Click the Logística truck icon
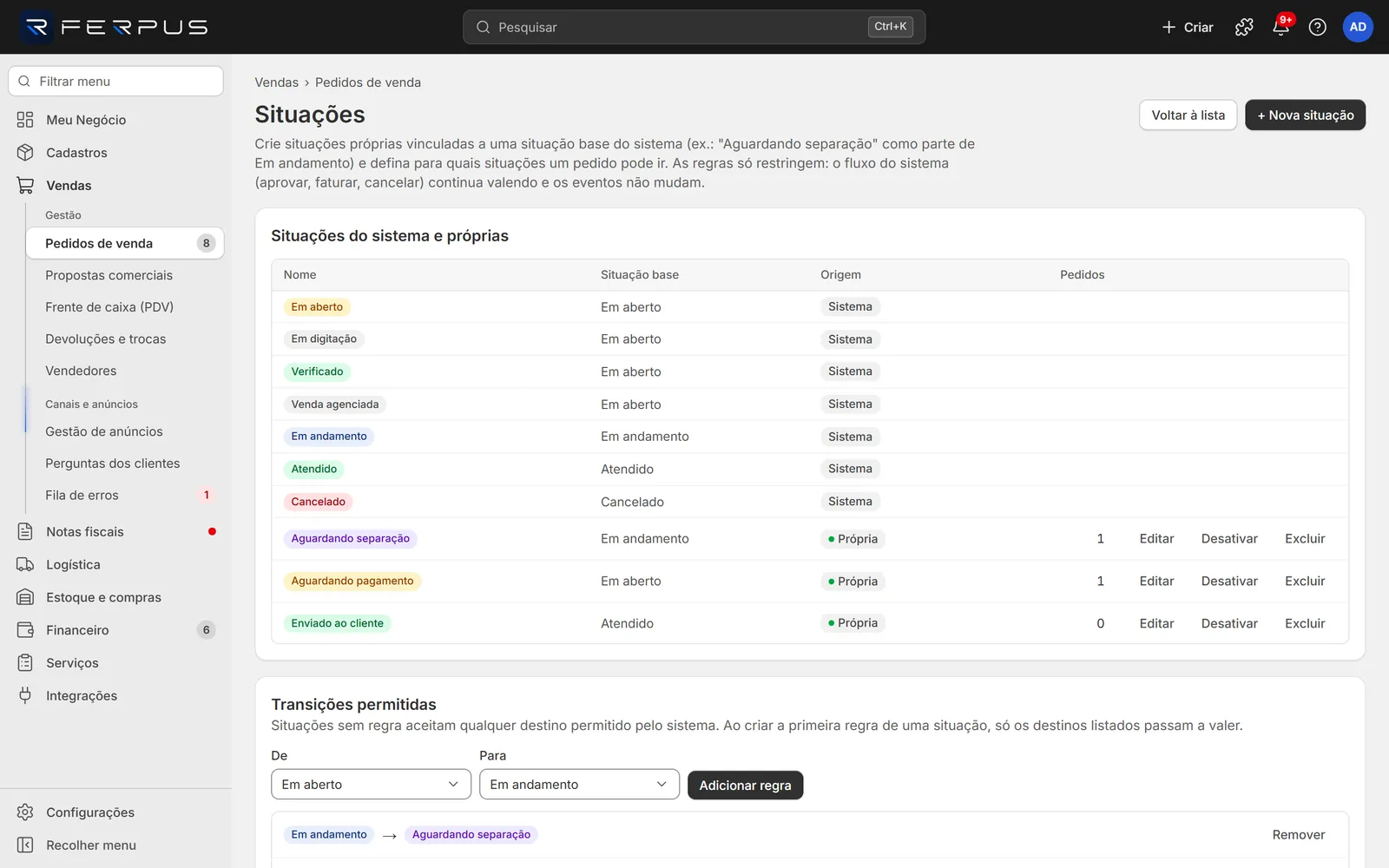1389x868 pixels. click(x=25, y=564)
